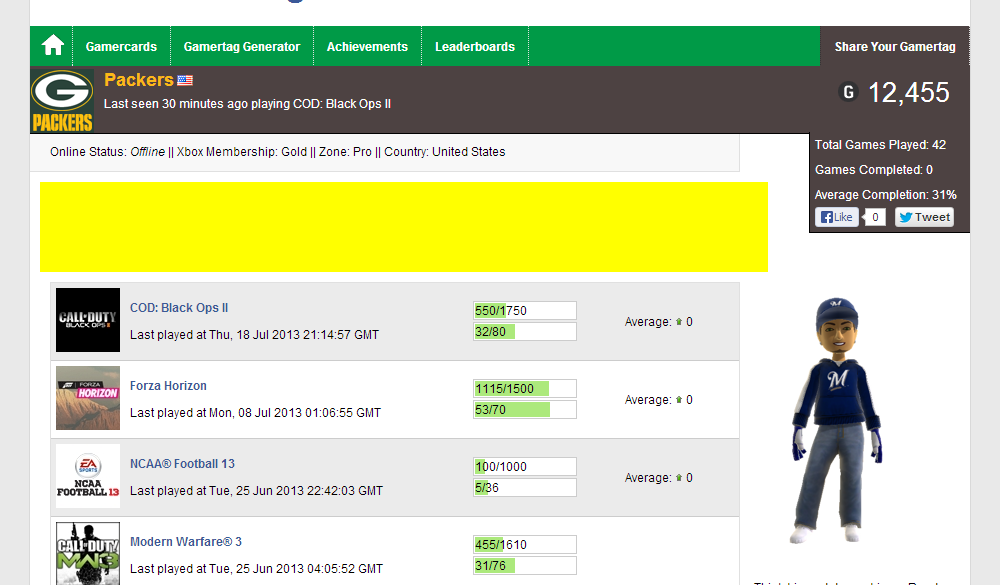Click the Forza Horizon cover image

coord(88,398)
